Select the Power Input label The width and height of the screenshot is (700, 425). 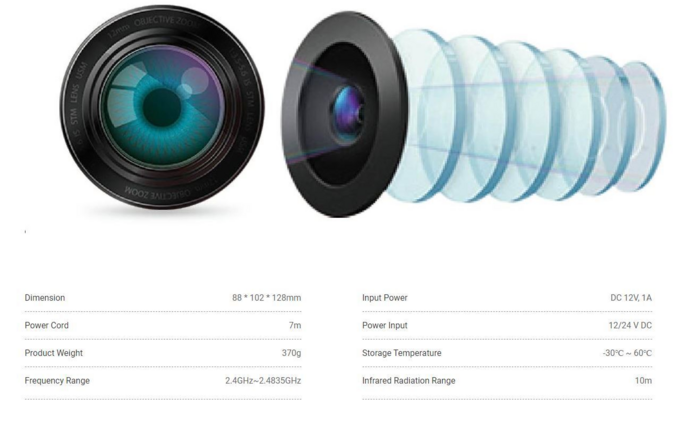point(385,325)
